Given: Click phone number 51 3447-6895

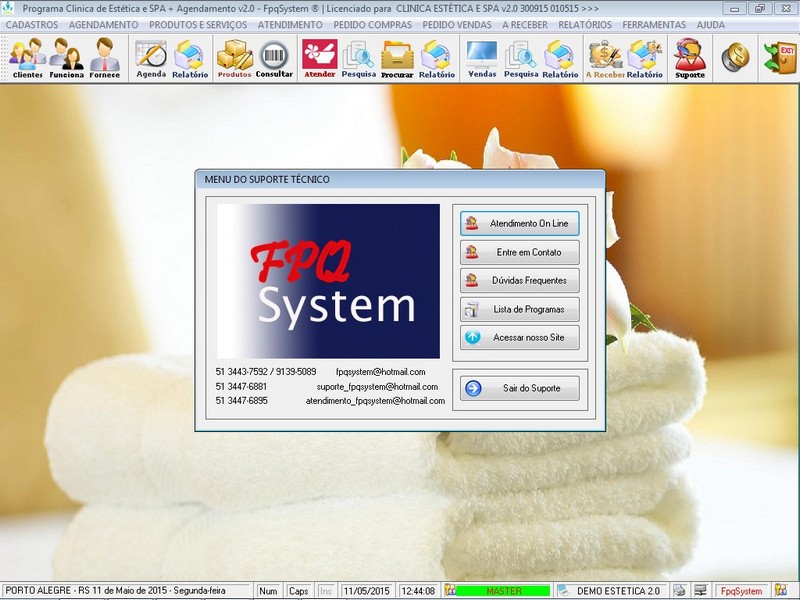Looking at the screenshot, I should point(241,401).
